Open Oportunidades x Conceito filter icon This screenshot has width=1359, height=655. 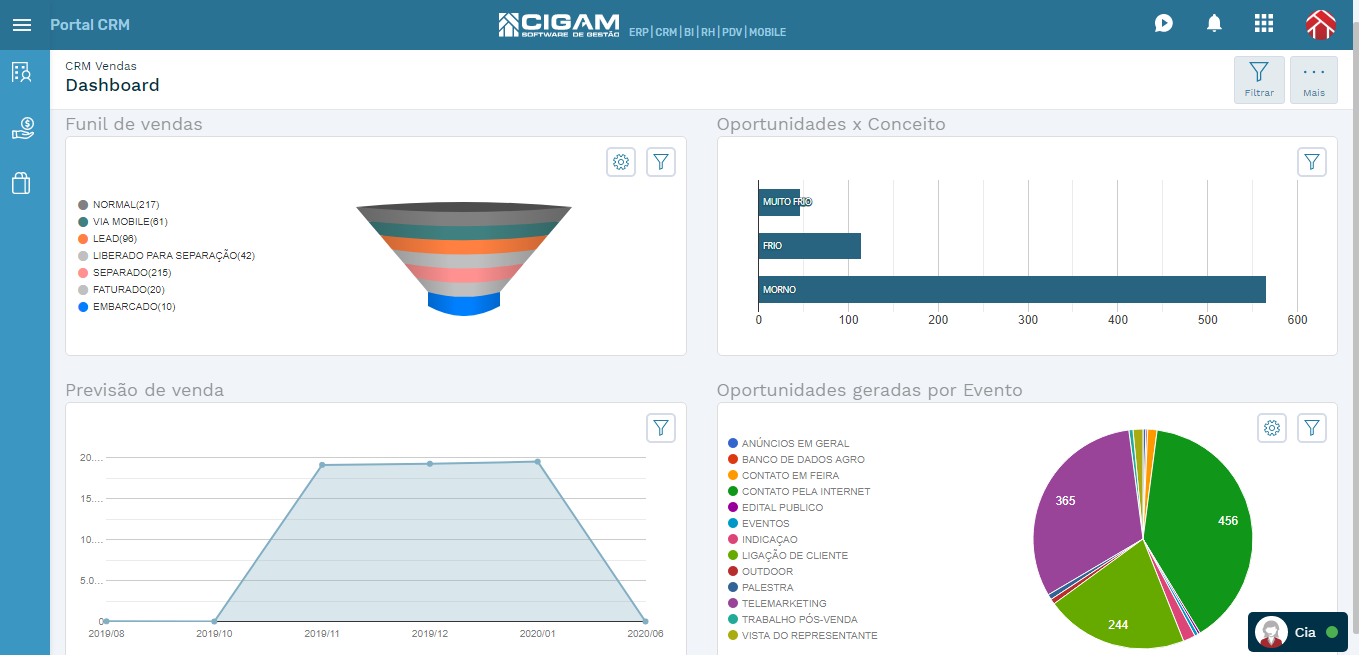[1312, 162]
